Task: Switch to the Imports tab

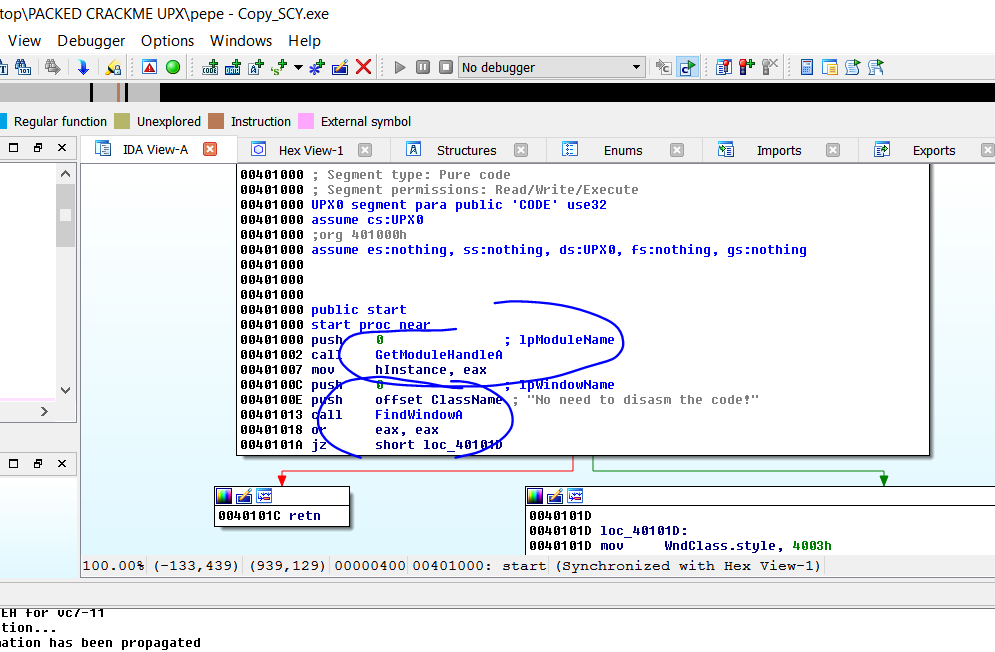Action: (x=778, y=150)
